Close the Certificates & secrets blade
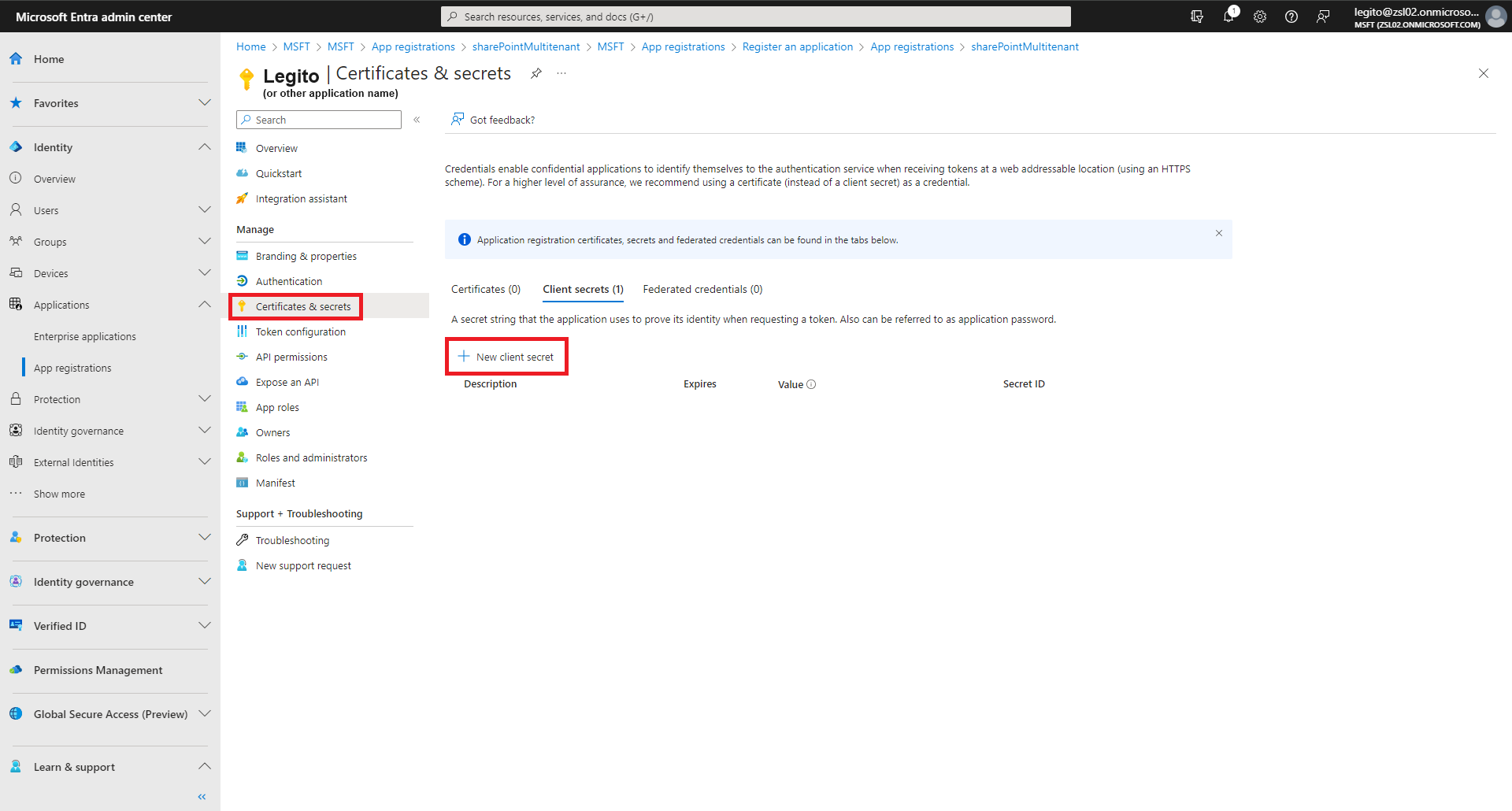This screenshot has width=1512, height=811. point(1484,73)
